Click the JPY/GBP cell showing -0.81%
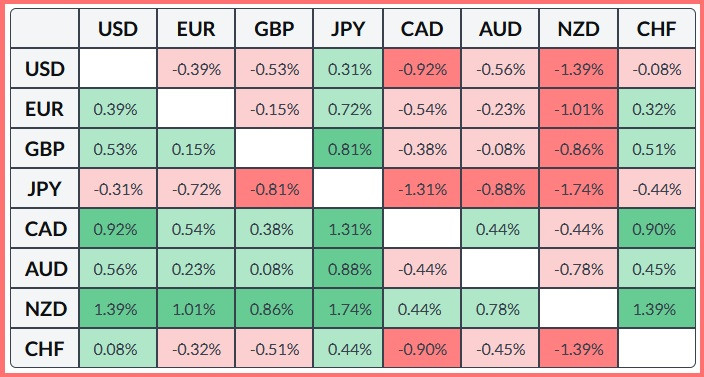 tap(274, 188)
